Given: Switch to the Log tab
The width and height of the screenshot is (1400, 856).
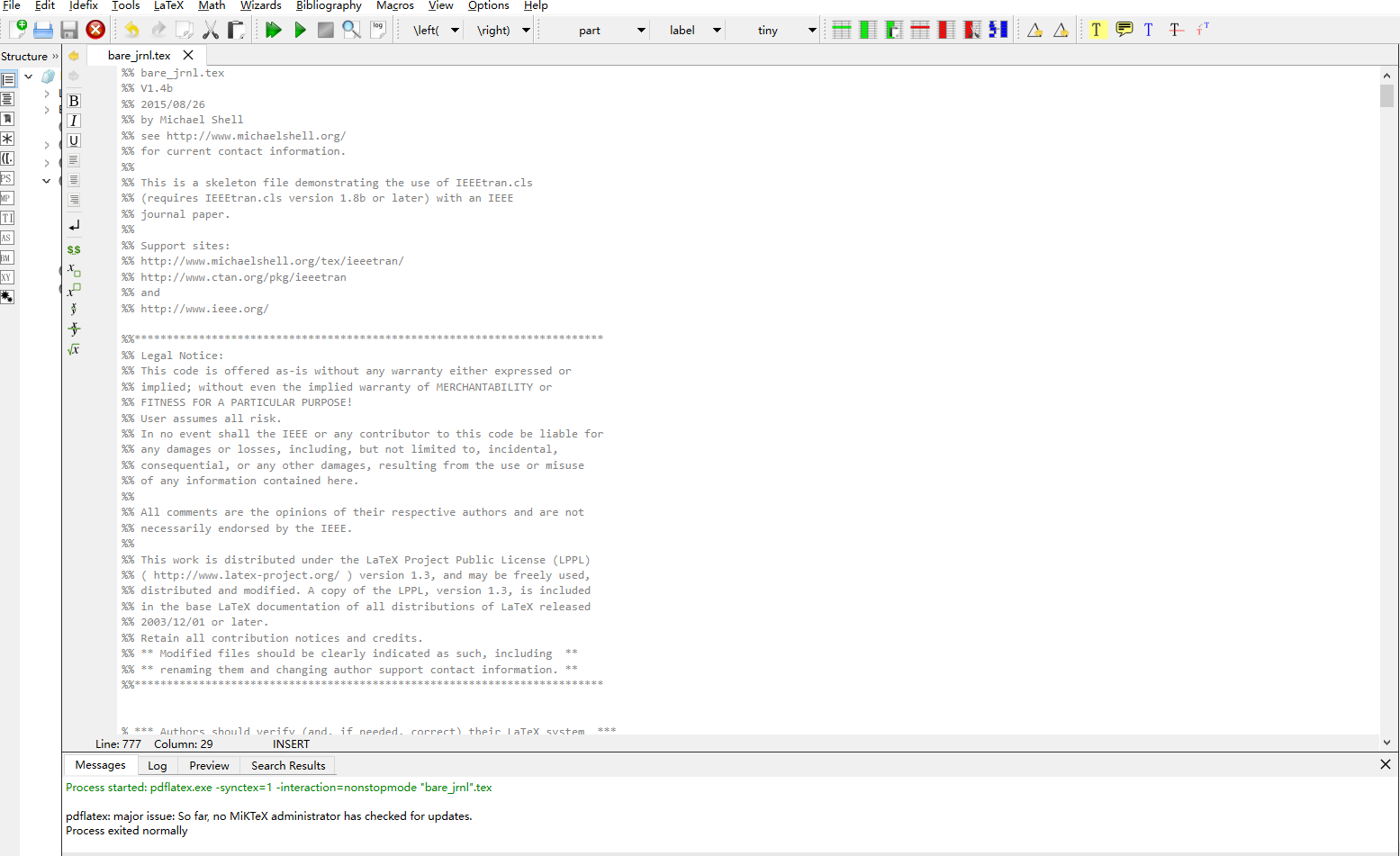Looking at the screenshot, I should (x=158, y=765).
